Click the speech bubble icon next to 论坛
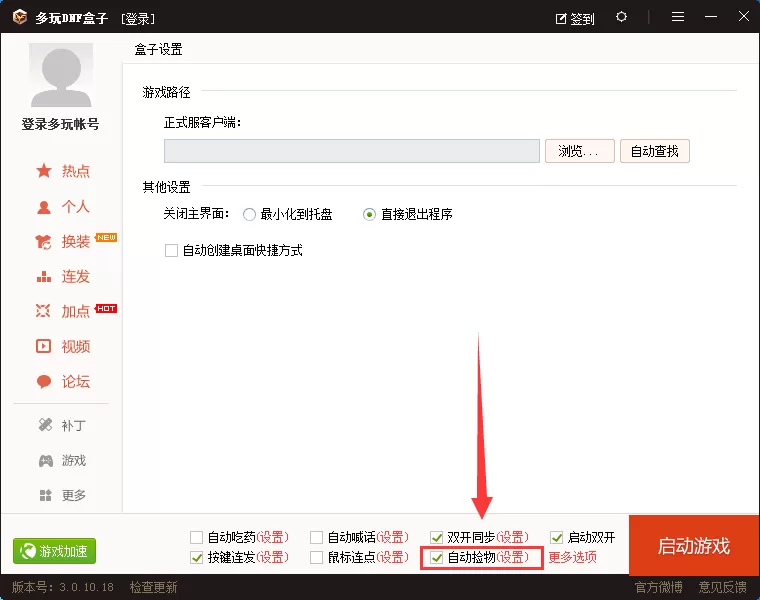Viewport: 760px width, 600px height. (44, 381)
